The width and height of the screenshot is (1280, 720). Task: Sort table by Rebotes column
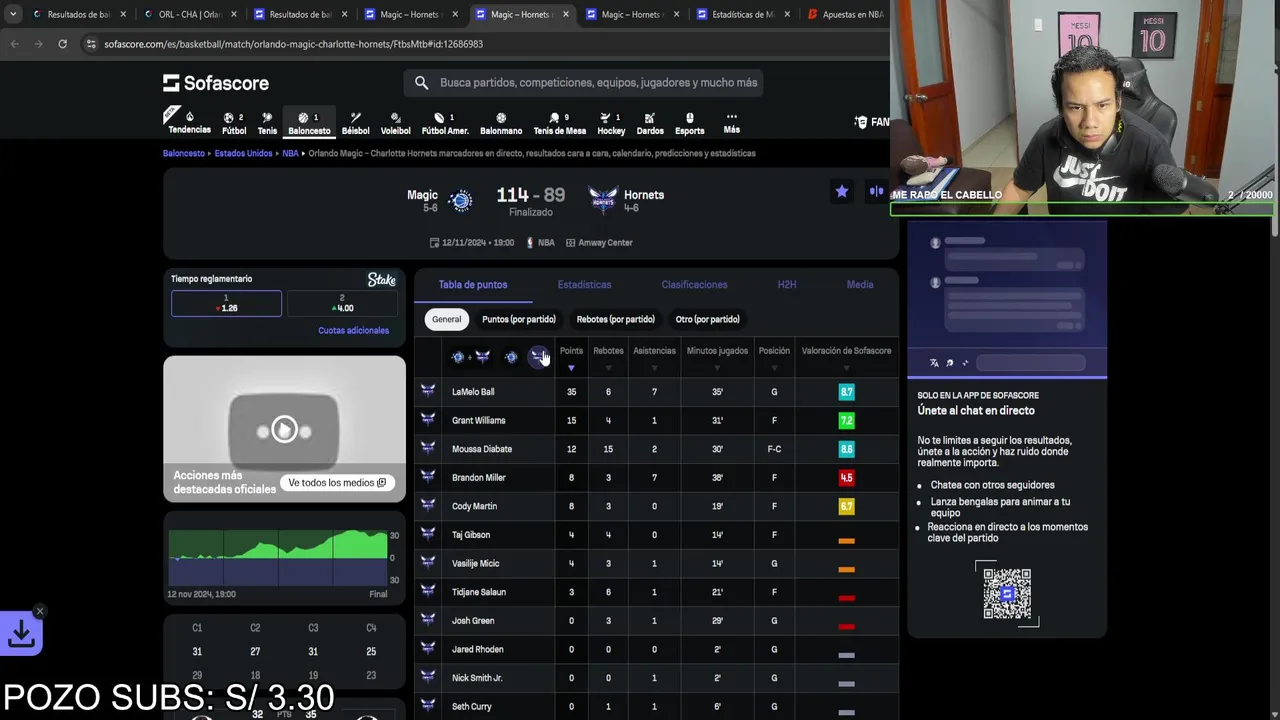608,356
